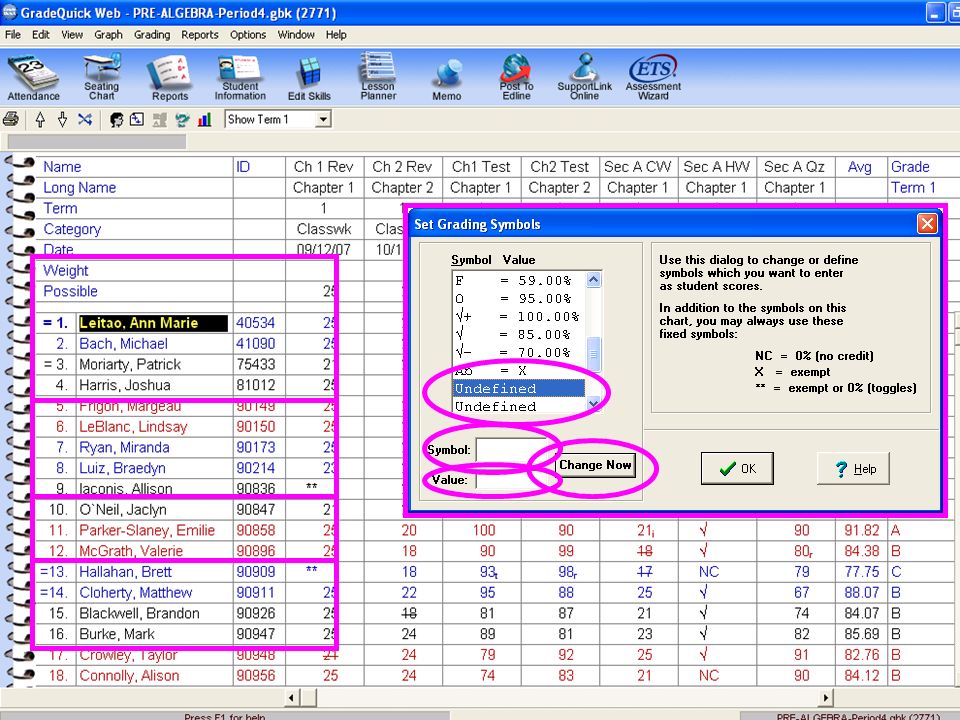Click the up arrow toolbar icon

tap(40, 119)
